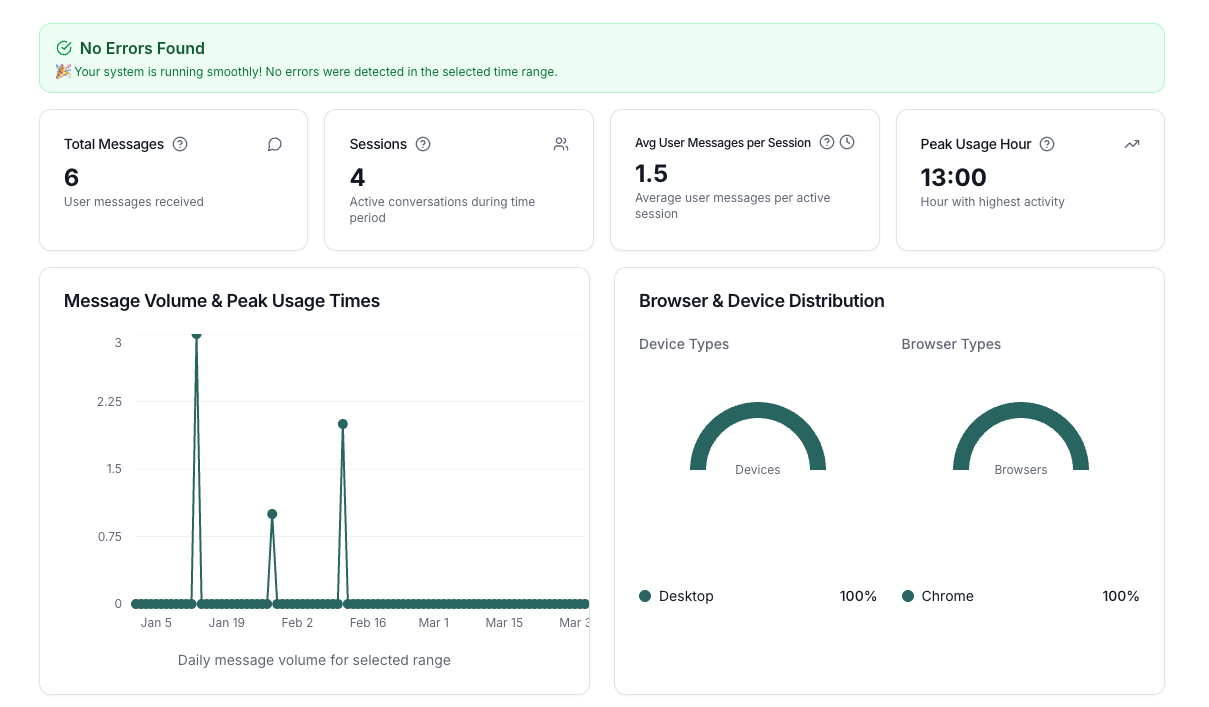
Task: Open the help tooltip icon next to Sessions
Action: pyautogui.click(x=423, y=144)
